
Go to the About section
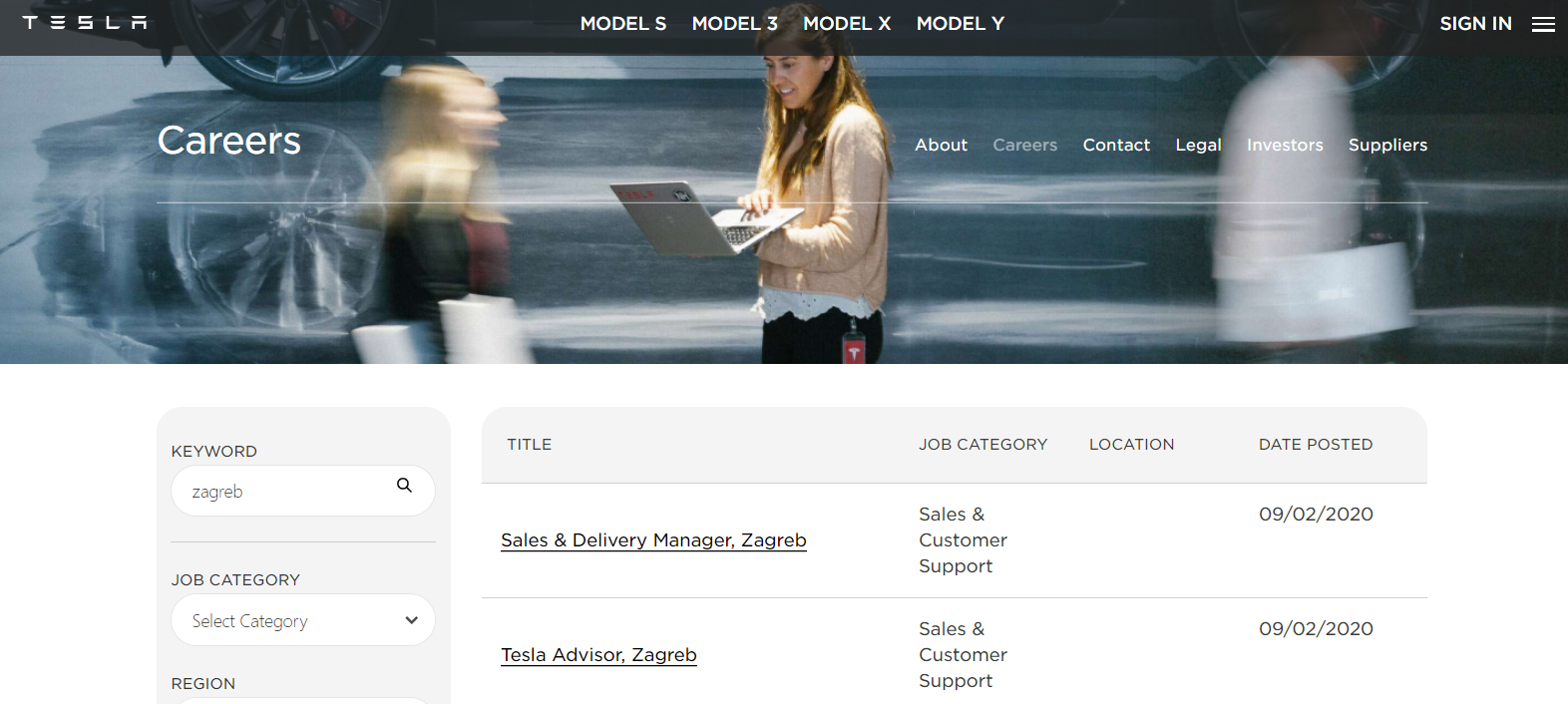coord(941,145)
